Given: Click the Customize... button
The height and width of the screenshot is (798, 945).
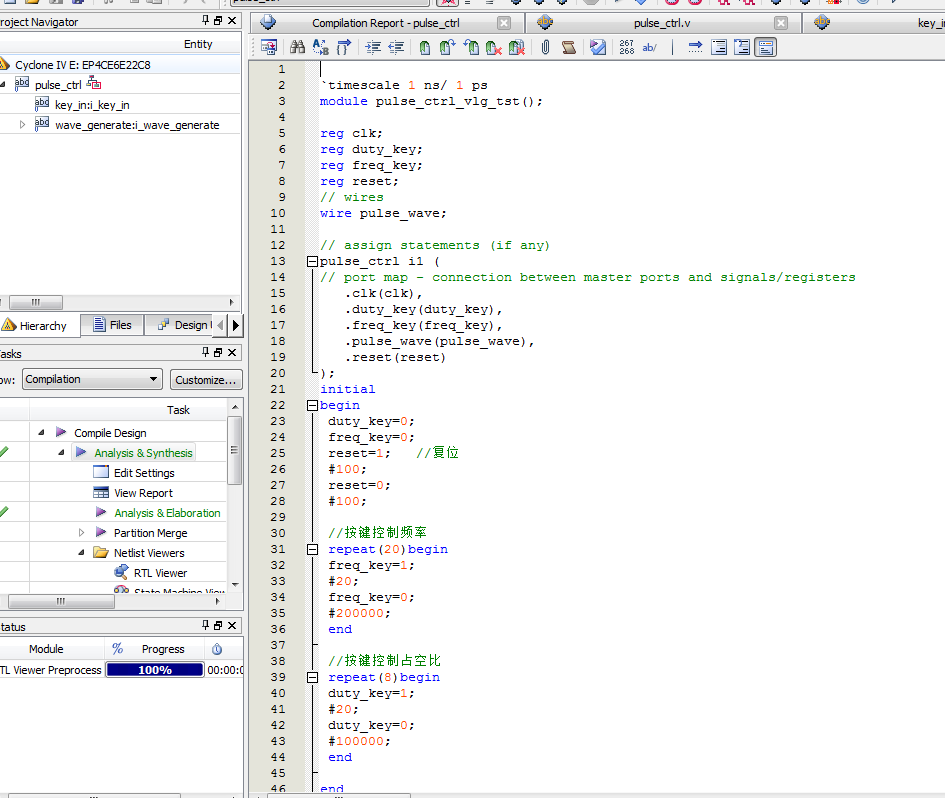Looking at the screenshot, I should pos(205,379).
